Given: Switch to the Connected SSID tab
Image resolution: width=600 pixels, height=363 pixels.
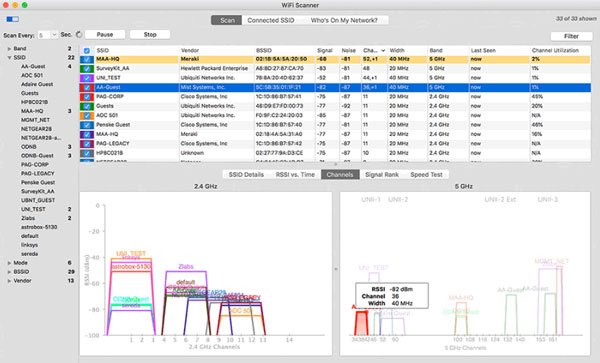Looking at the screenshot, I should 271,20.
